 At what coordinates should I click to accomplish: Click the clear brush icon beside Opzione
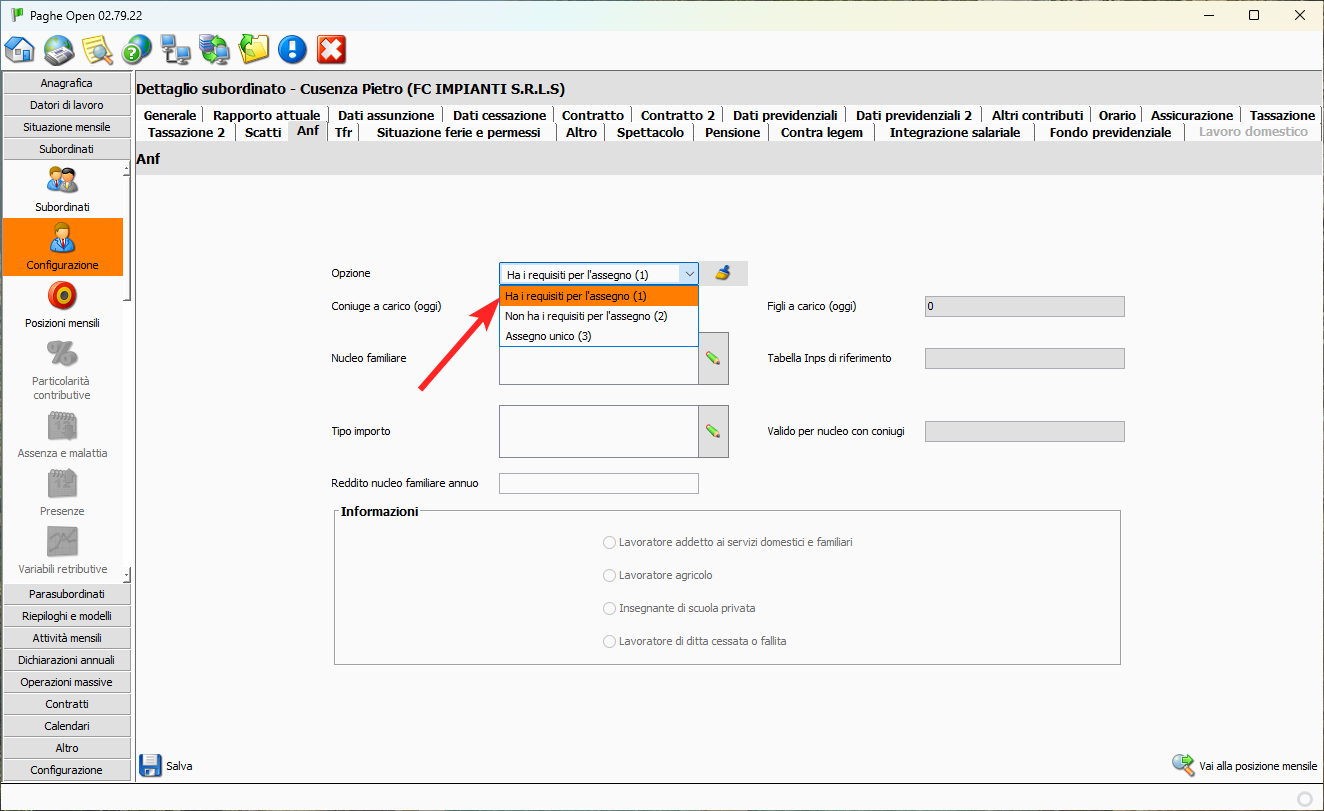[723, 273]
